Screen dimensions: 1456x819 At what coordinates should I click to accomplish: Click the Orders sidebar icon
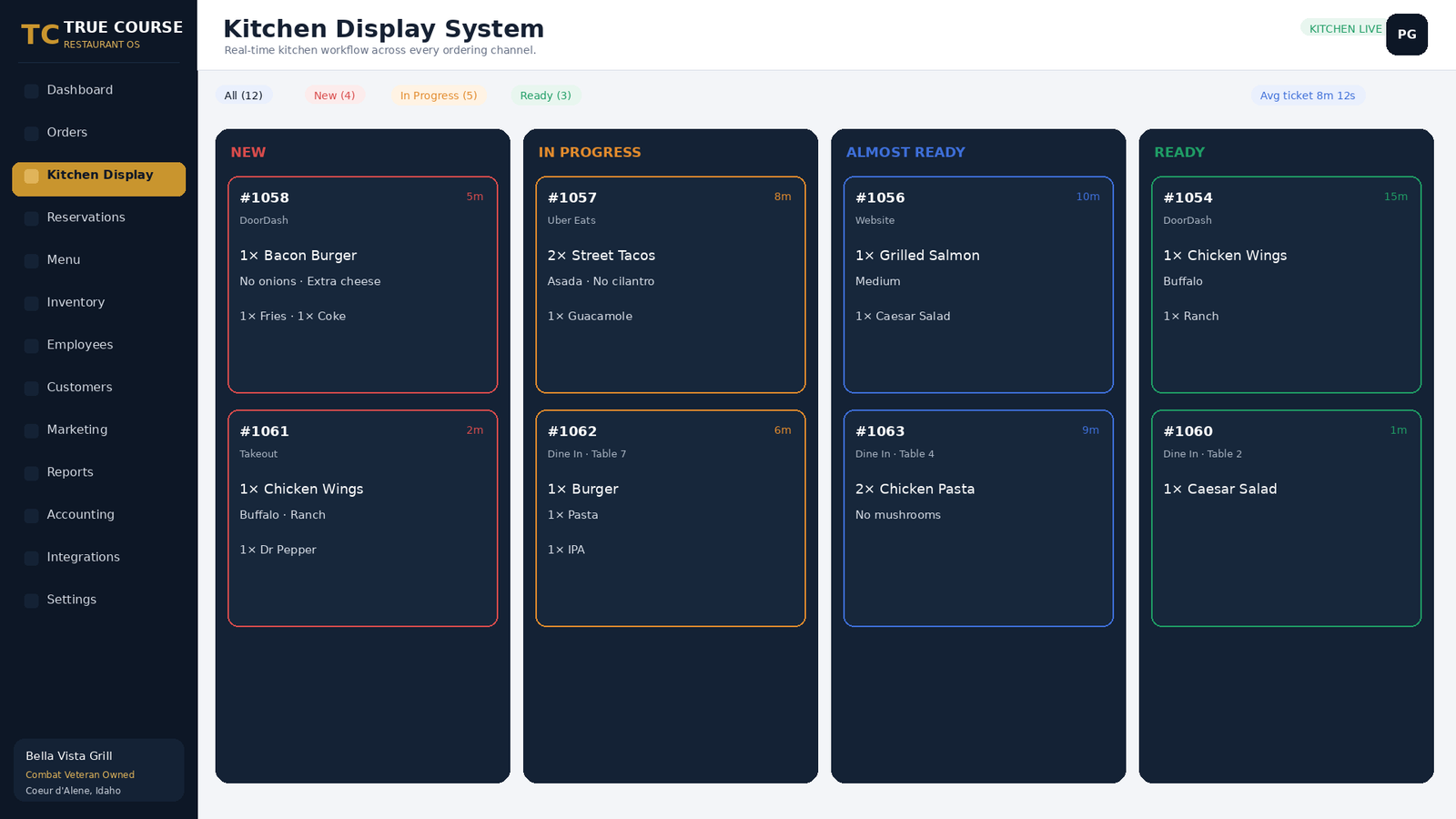(31, 134)
